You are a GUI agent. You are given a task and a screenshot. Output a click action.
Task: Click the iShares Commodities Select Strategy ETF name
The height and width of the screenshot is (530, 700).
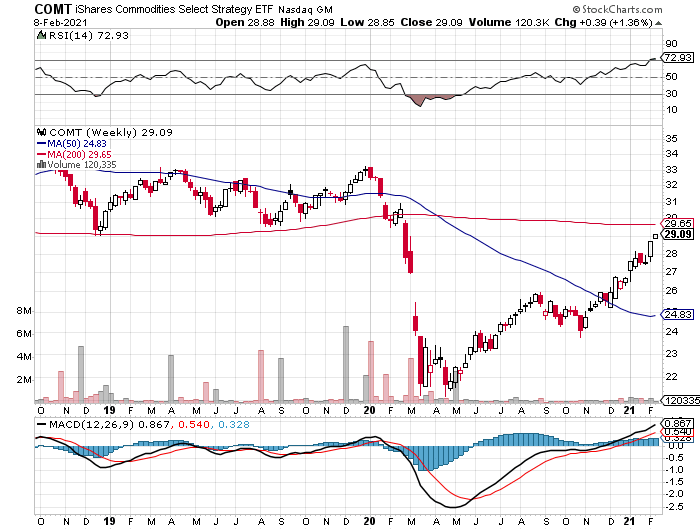(174, 9)
